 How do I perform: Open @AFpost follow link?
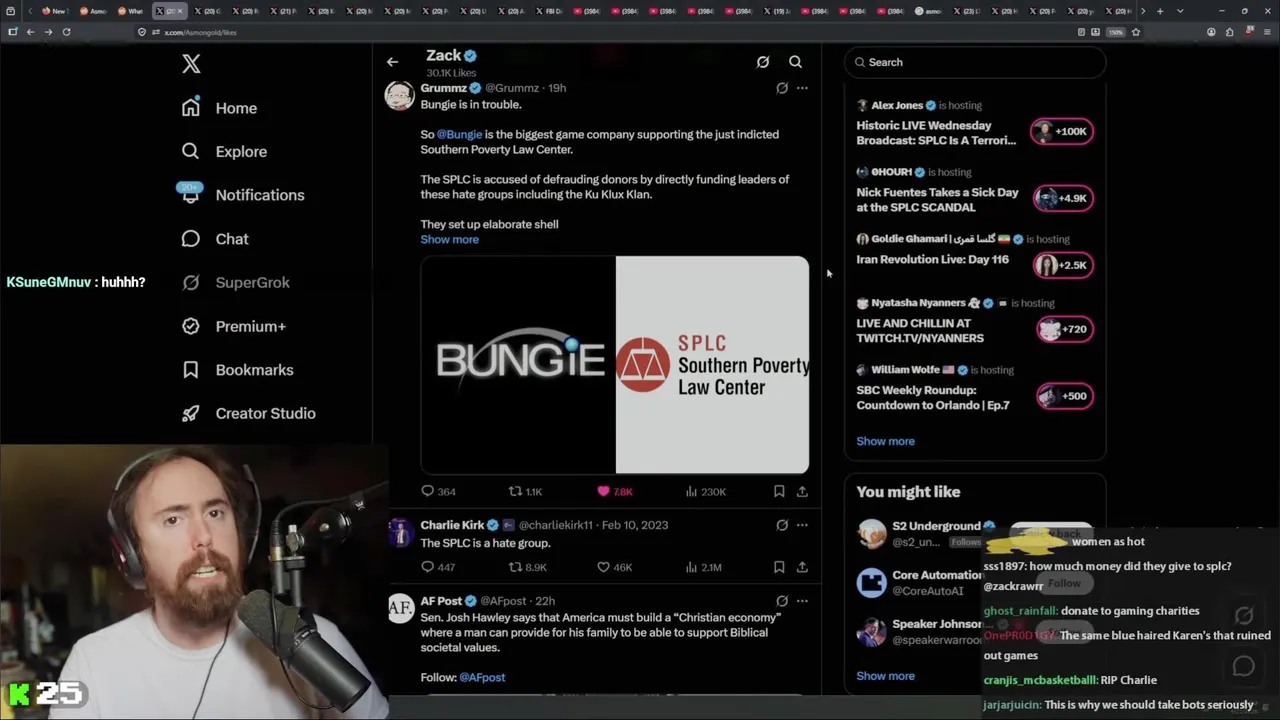coord(482,677)
